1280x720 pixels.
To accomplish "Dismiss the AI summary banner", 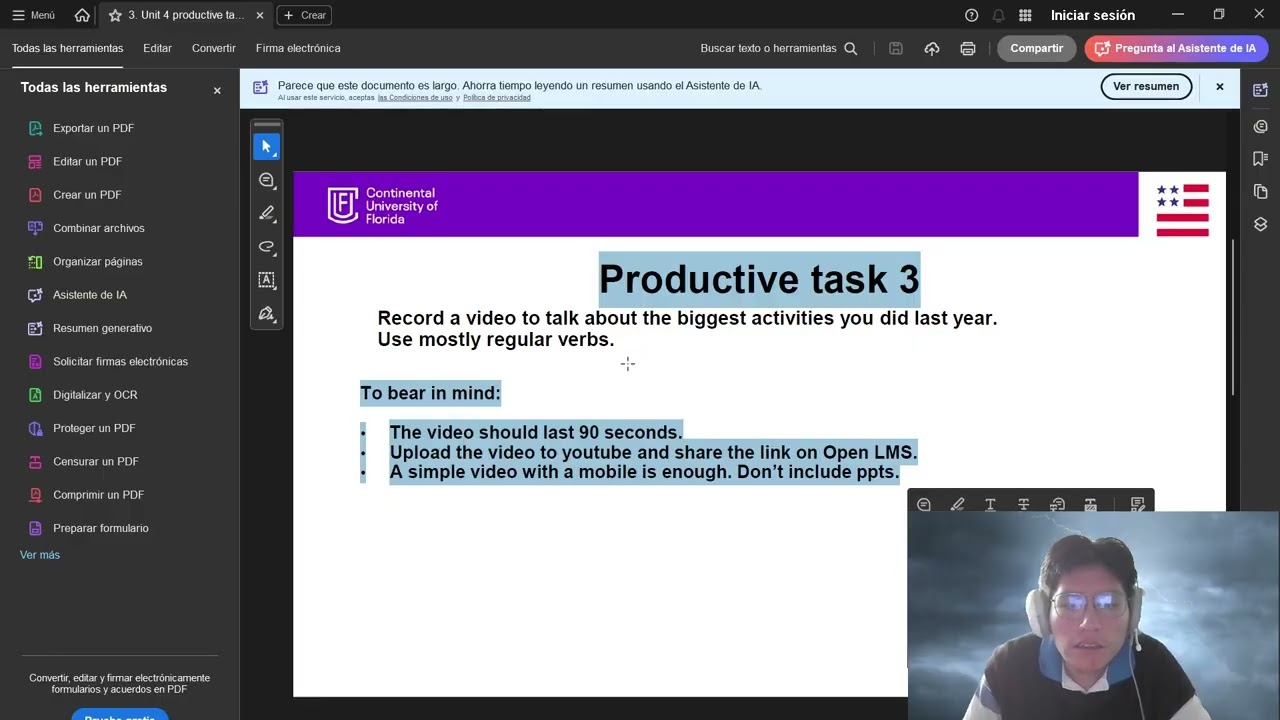I will tap(1220, 87).
